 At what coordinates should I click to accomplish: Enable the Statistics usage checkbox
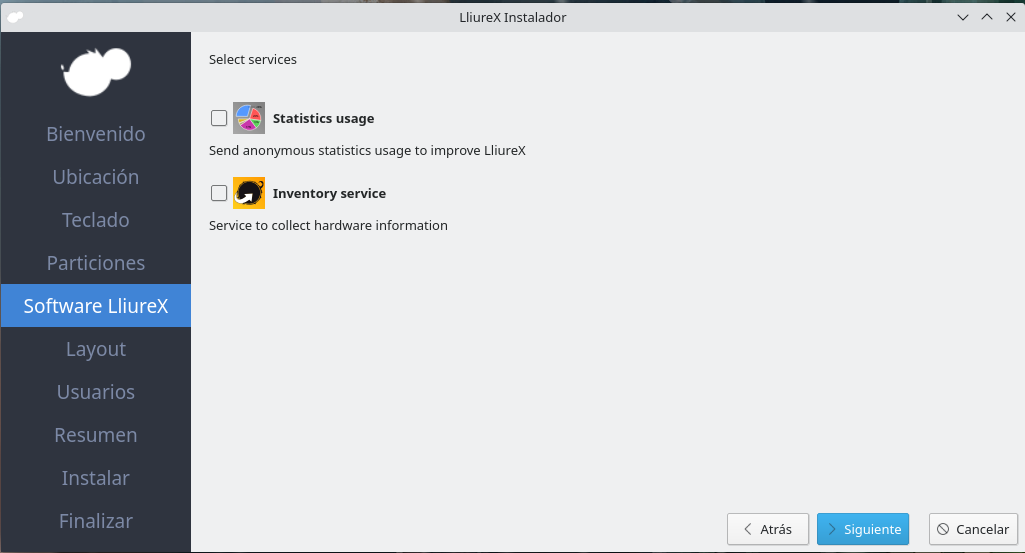[219, 118]
